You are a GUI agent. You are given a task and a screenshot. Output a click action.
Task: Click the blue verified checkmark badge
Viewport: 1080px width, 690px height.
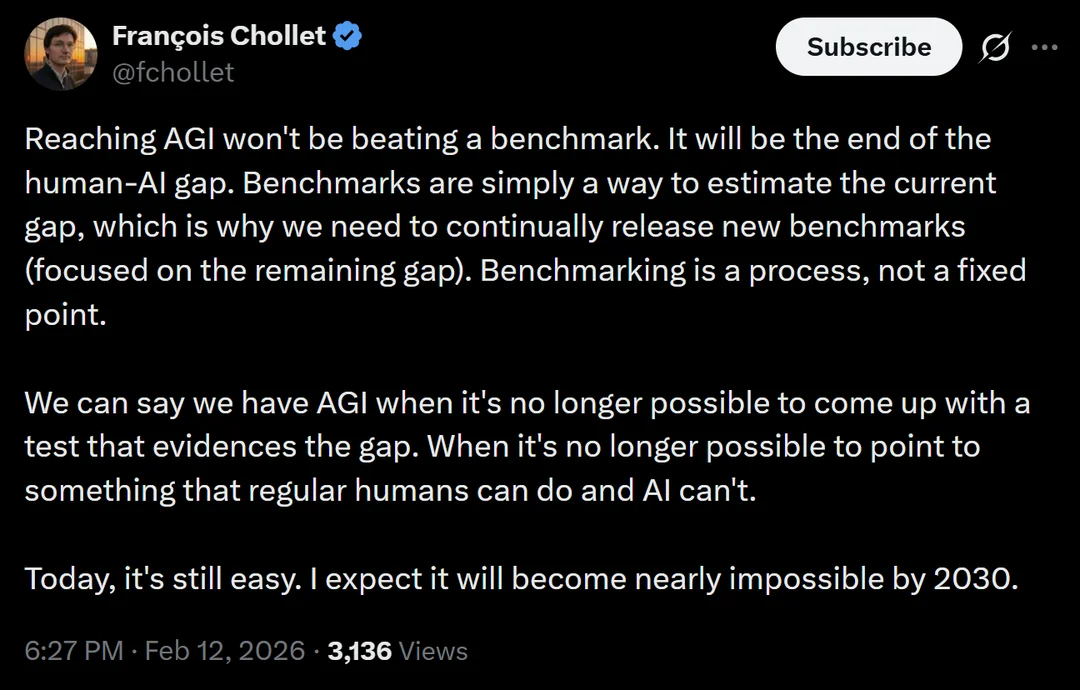pos(348,36)
